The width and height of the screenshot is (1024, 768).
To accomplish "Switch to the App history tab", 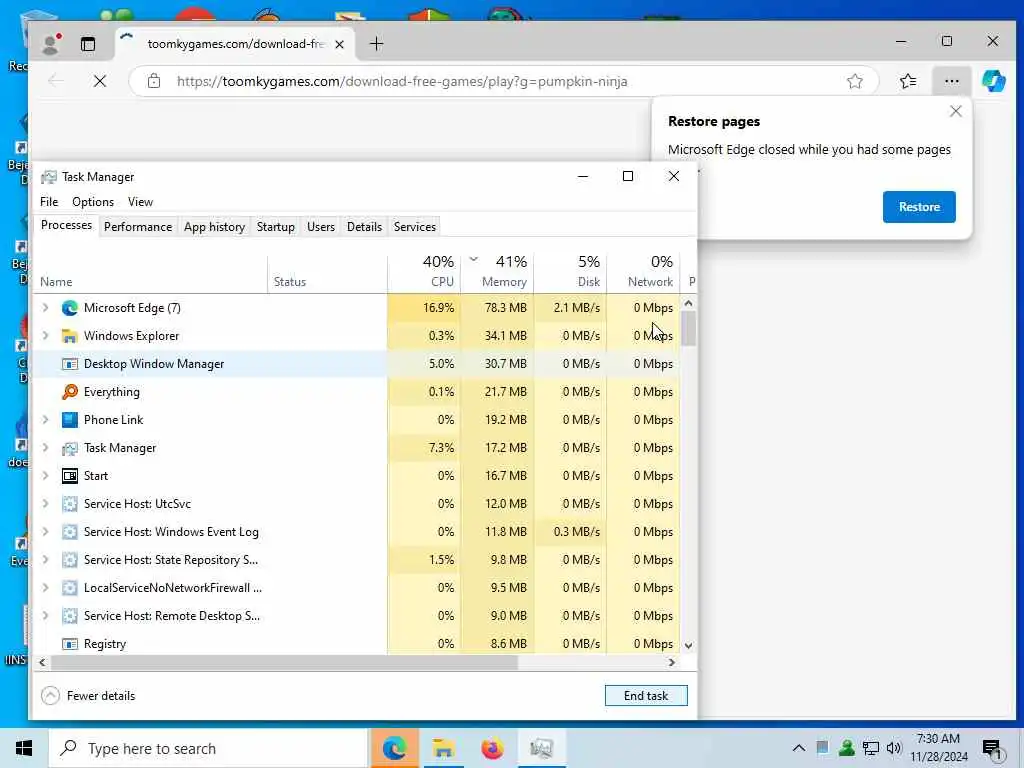I will (x=214, y=227).
